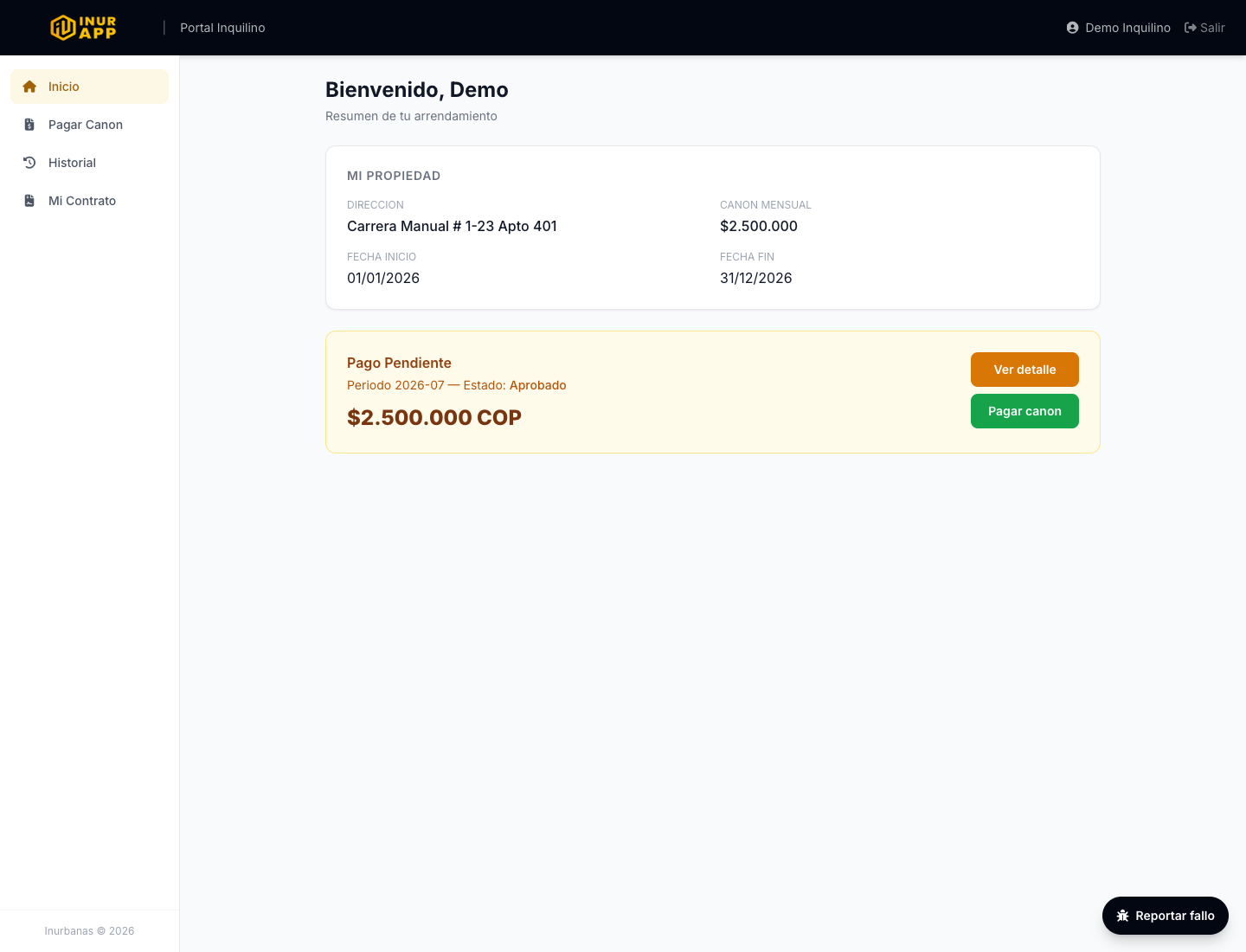
Task: Open the Inicio menu item
Action: coord(90,87)
